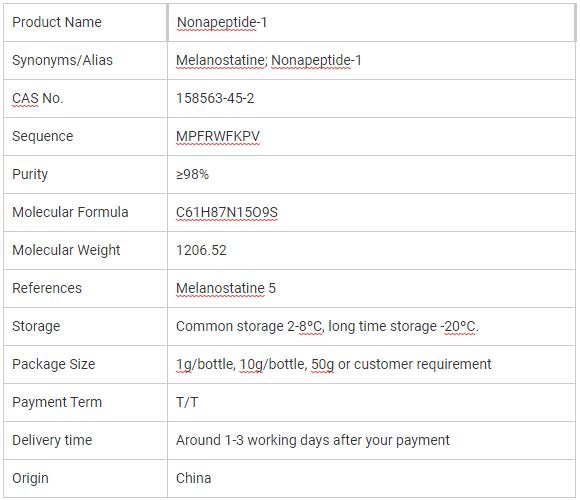Click the Nonapeptide-1 product name cell
This screenshot has width=580, height=500.
click(371, 23)
